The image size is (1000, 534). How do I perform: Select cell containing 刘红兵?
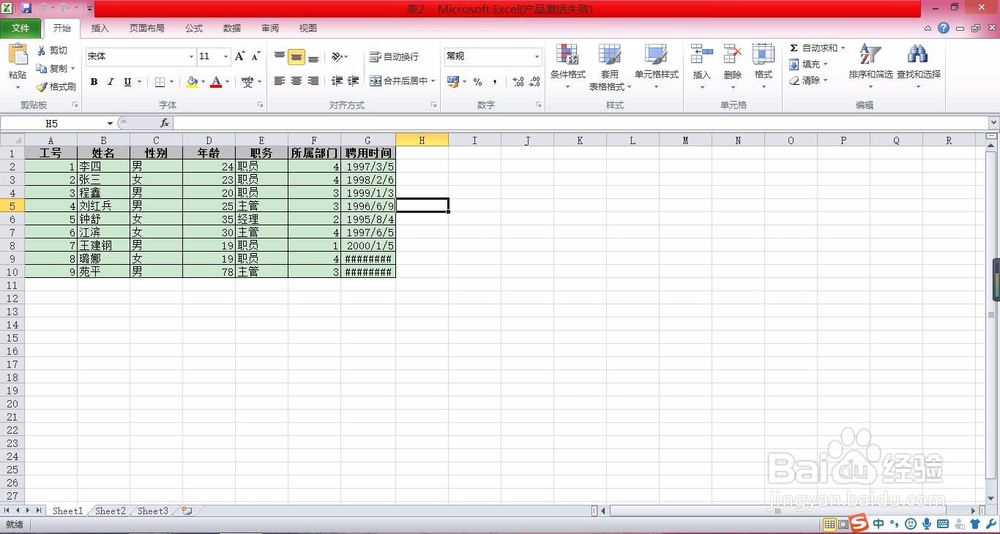pos(103,205)
